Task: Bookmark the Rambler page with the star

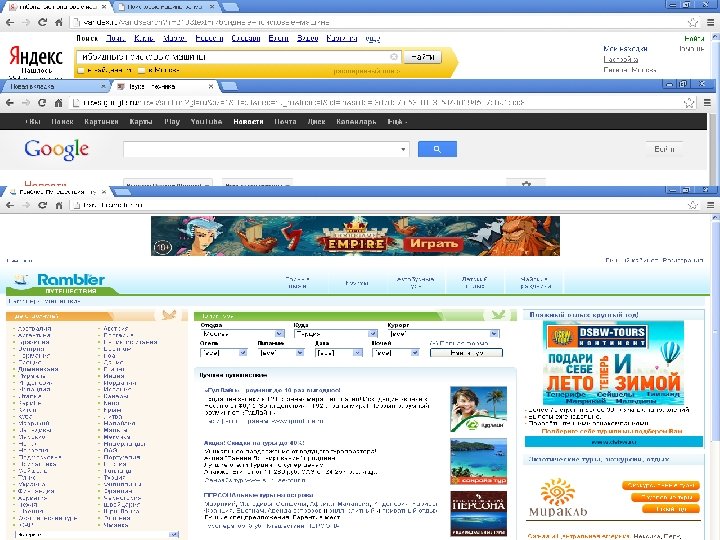Action: 692,205
